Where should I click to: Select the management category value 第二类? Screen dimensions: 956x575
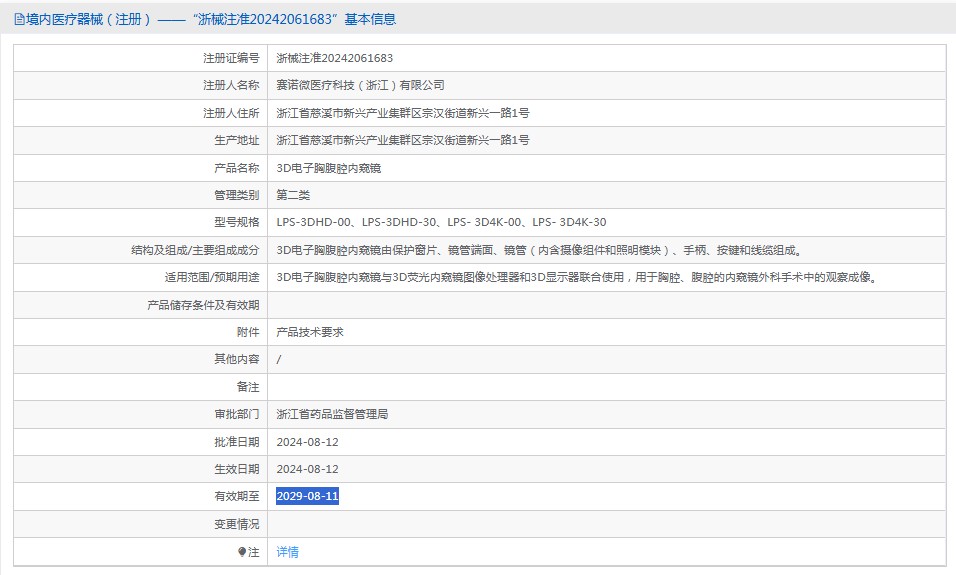pos(293,195)
